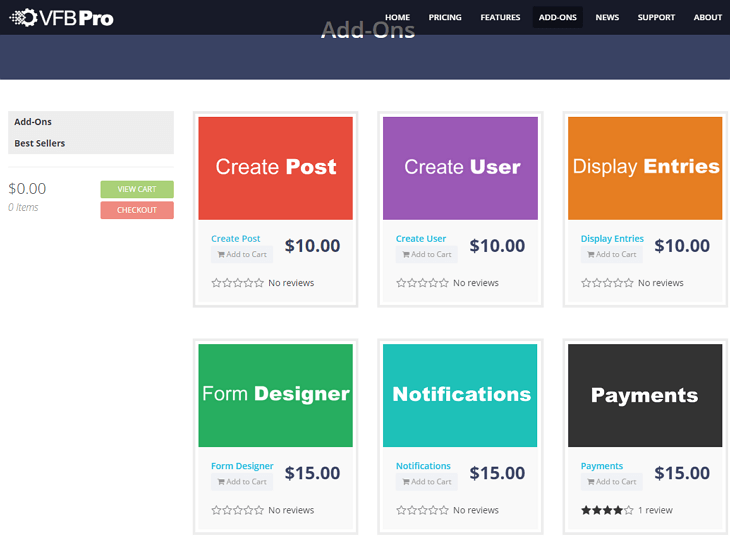This screenshot has width=730, height=538.
Task: Add Create Post to cart
Action: (242, 255)
